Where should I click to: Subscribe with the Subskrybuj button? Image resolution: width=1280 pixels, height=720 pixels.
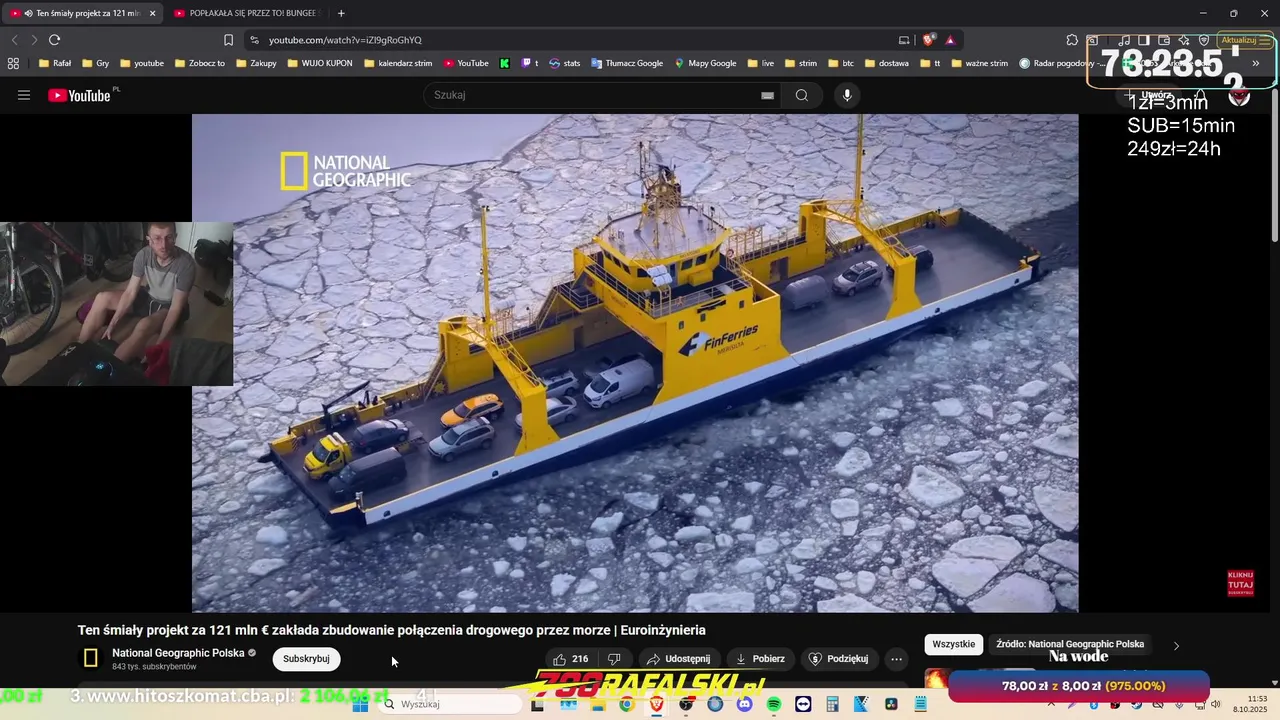[x=306, y=659]
